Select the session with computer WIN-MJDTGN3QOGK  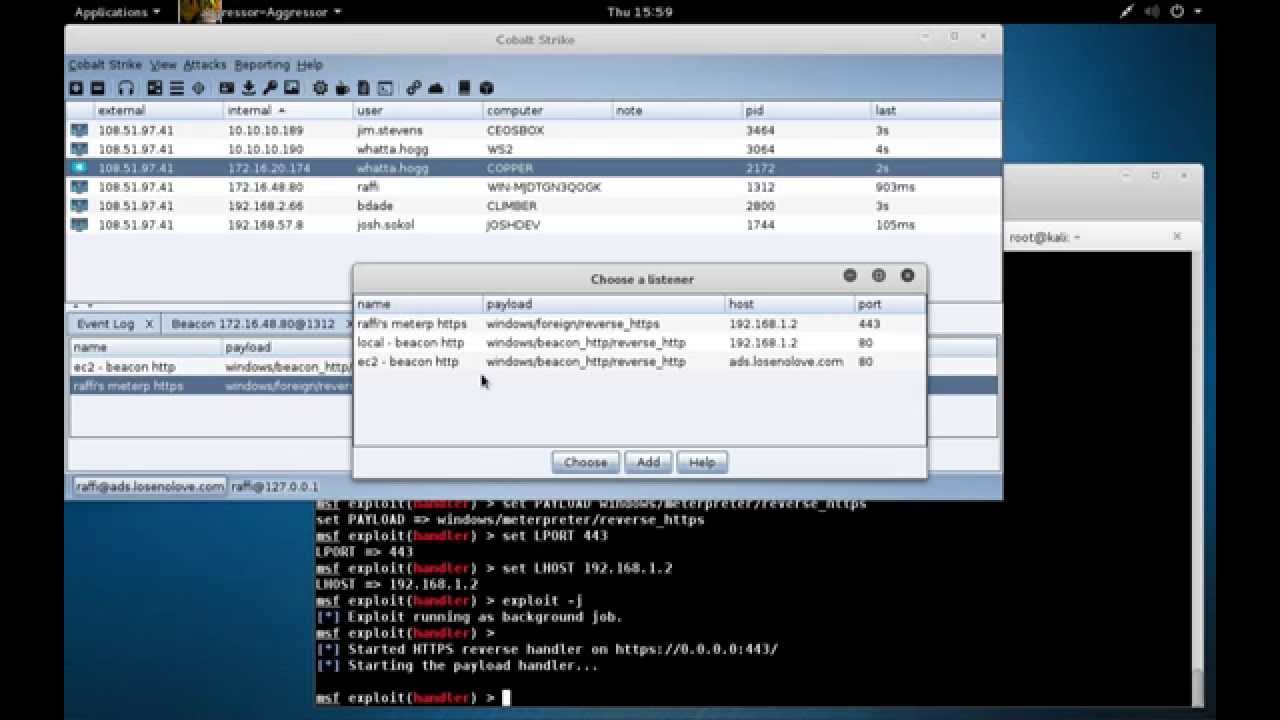[533, 187]
